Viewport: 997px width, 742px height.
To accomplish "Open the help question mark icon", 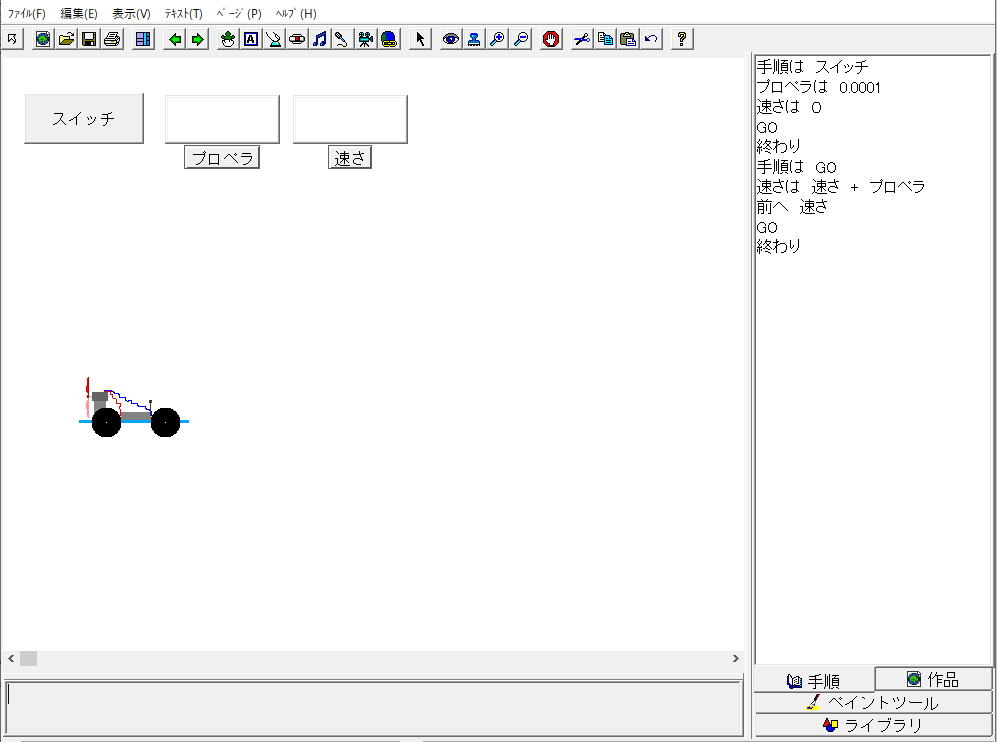I will click(x=682, y=39).
